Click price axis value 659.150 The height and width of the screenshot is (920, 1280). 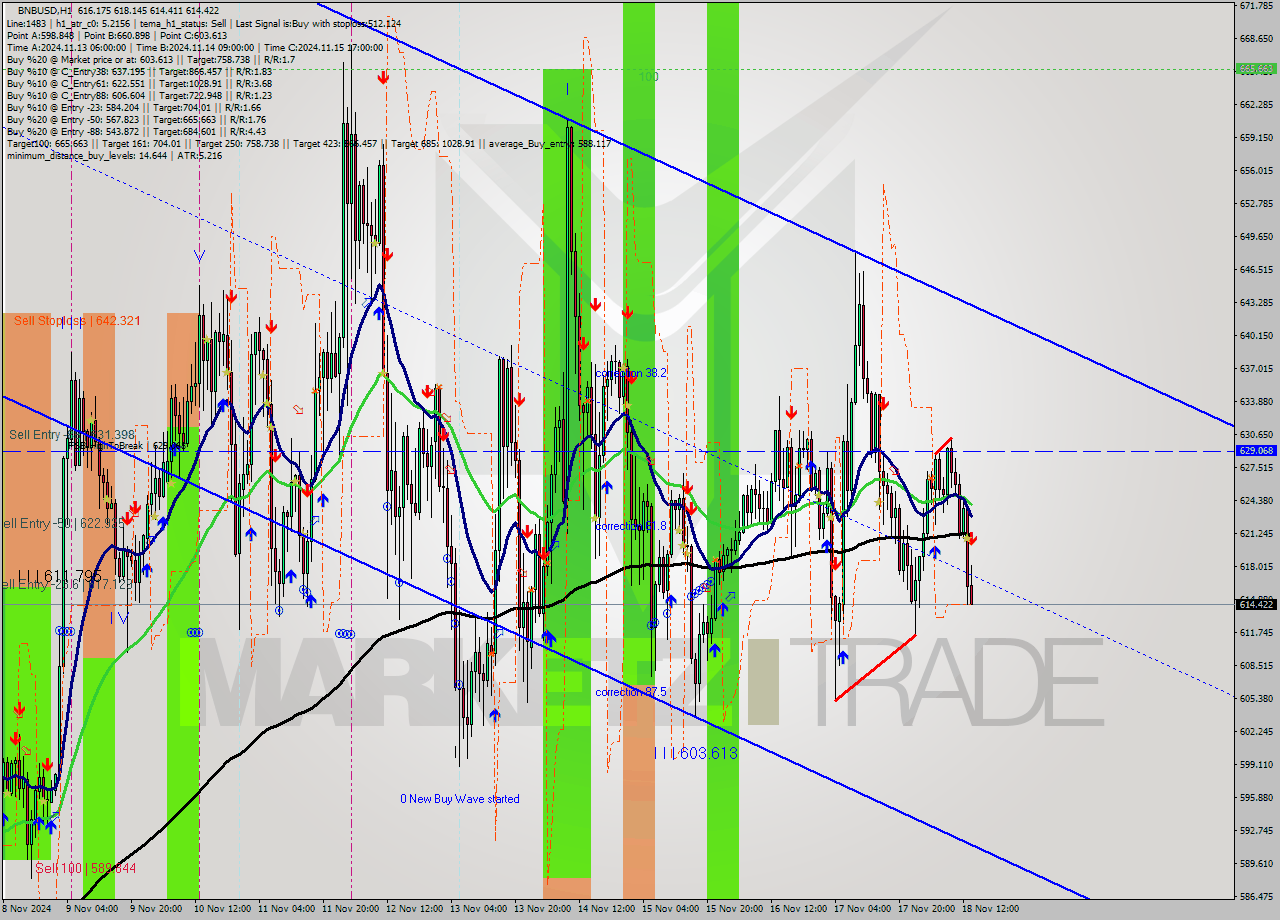(x=1256, y=137)
